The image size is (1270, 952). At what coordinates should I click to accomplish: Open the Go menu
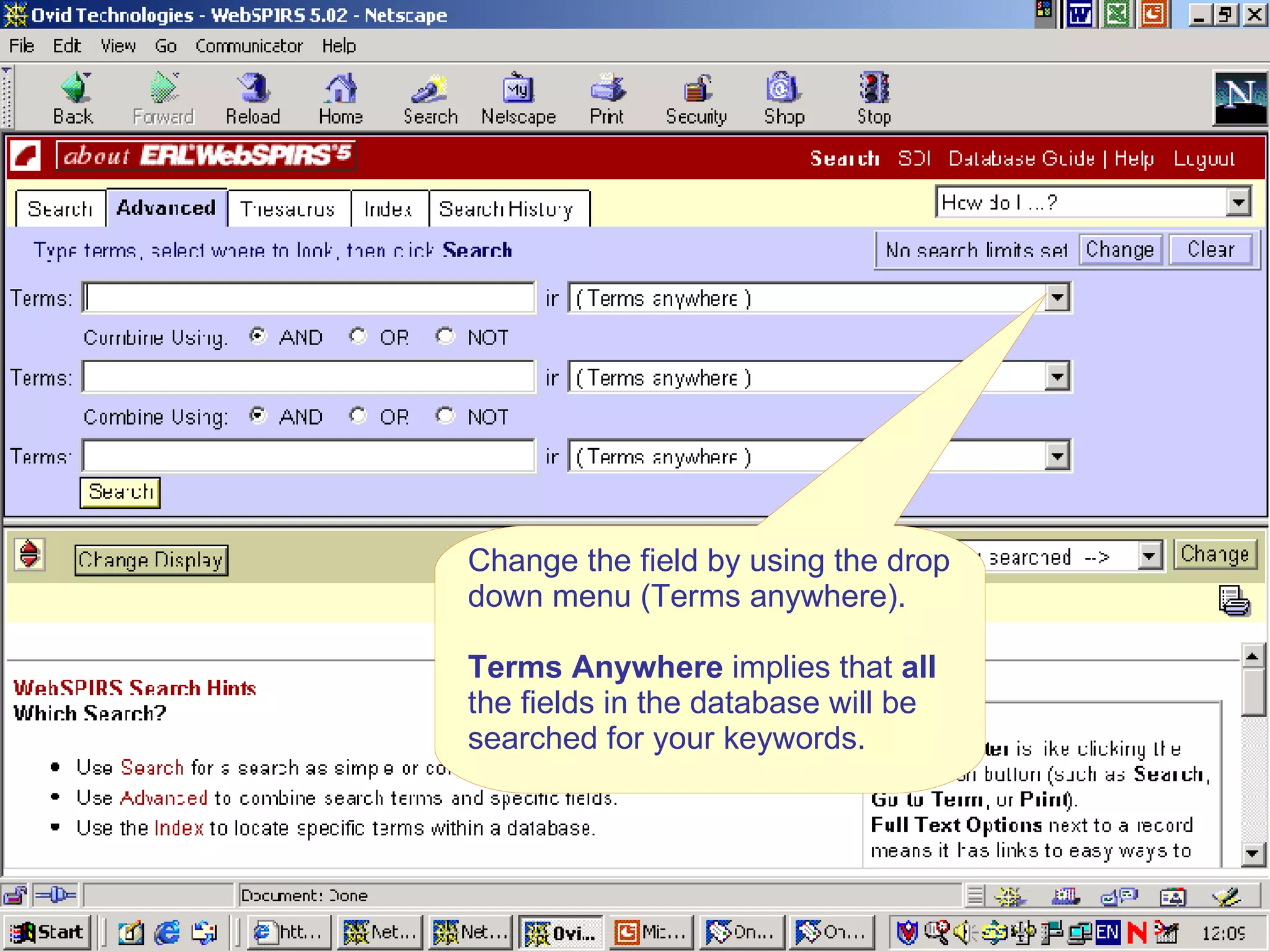(166, 46)
